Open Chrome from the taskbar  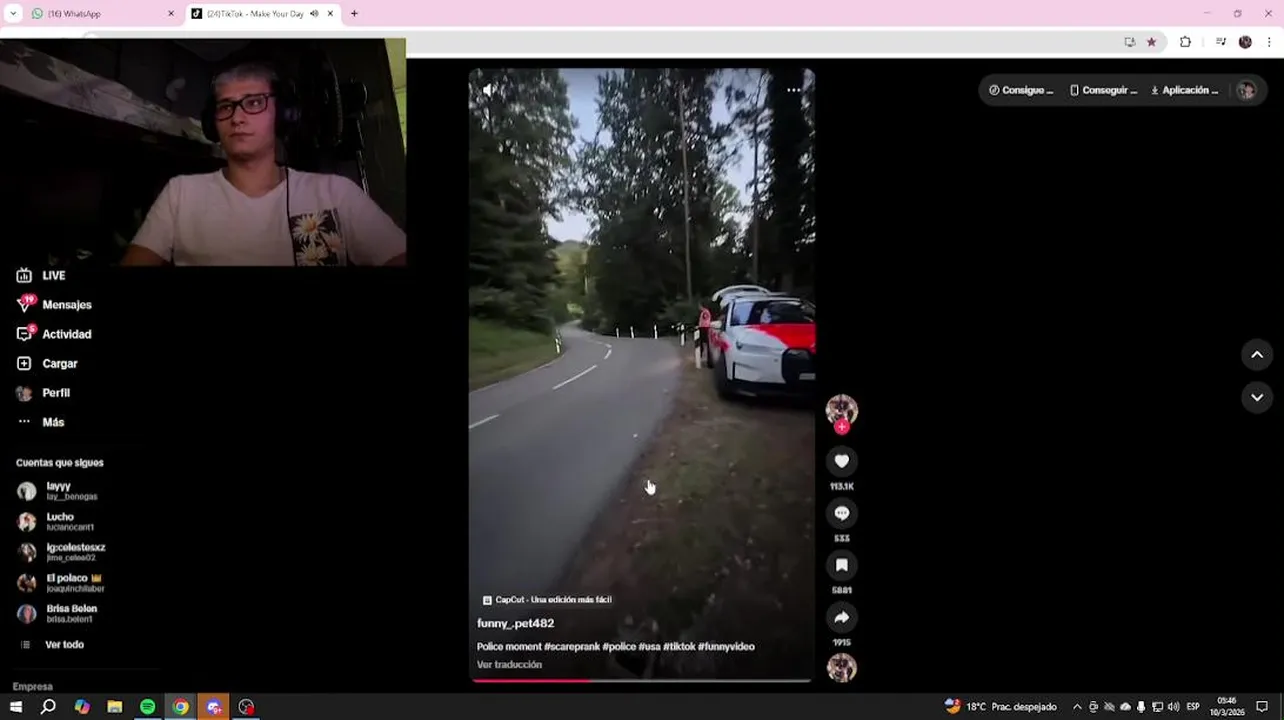tap(181, 707)
